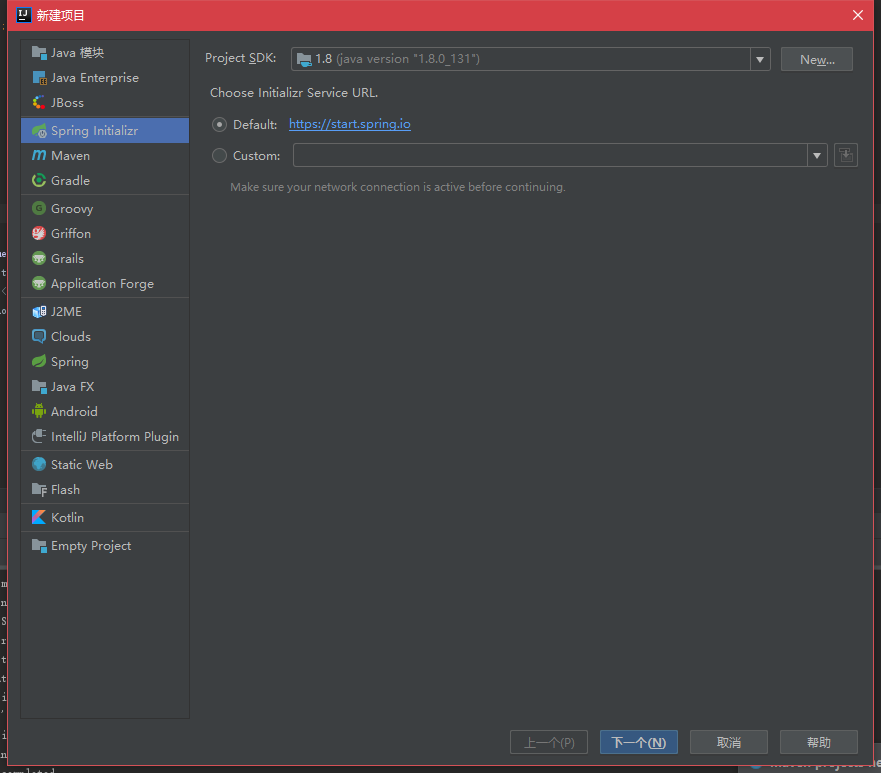Click inside the Custom URL input field
The height and width of the screenshot is (773, 881).
pos(550,156)
